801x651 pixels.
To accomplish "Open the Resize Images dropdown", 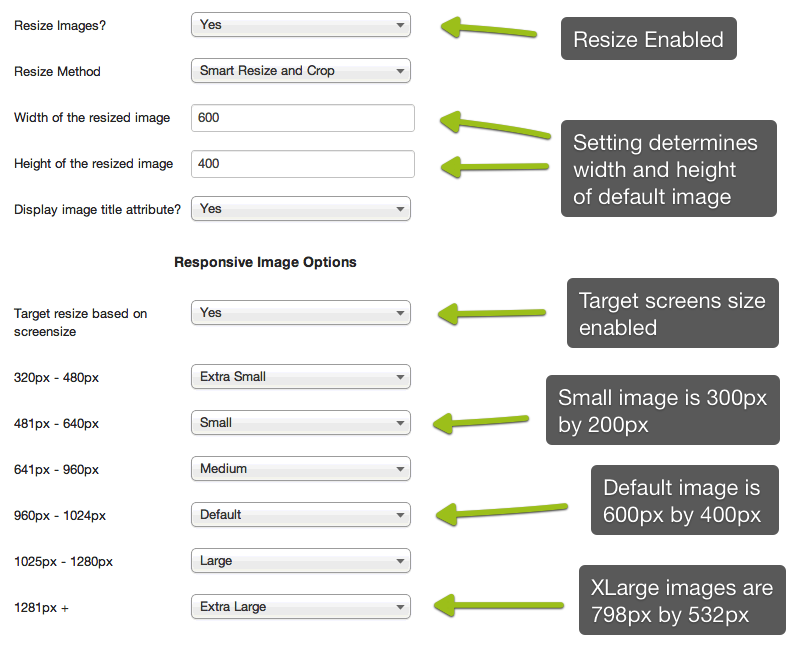I will click(x=300, y=25).
